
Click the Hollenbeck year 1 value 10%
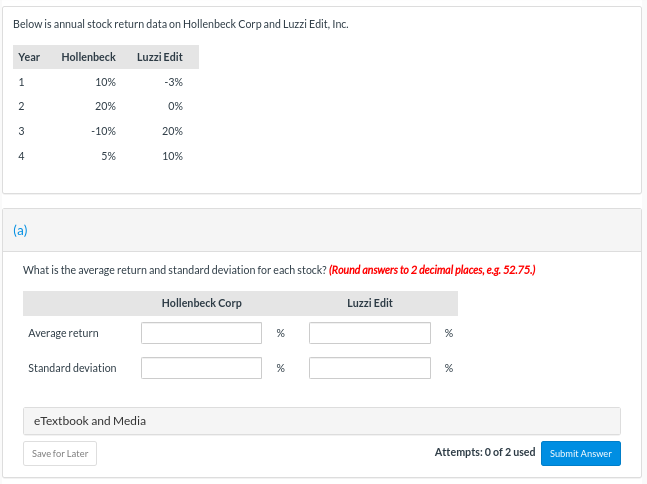point(106,82)
